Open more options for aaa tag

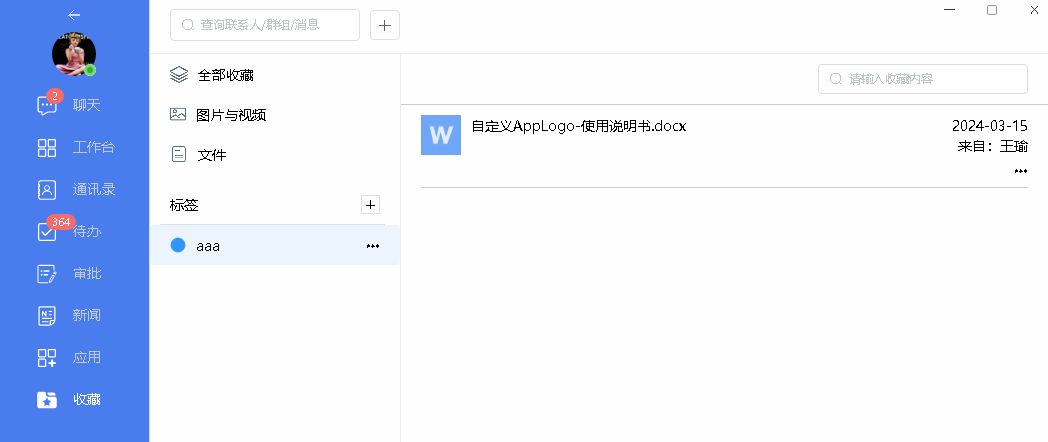point(373,245)
